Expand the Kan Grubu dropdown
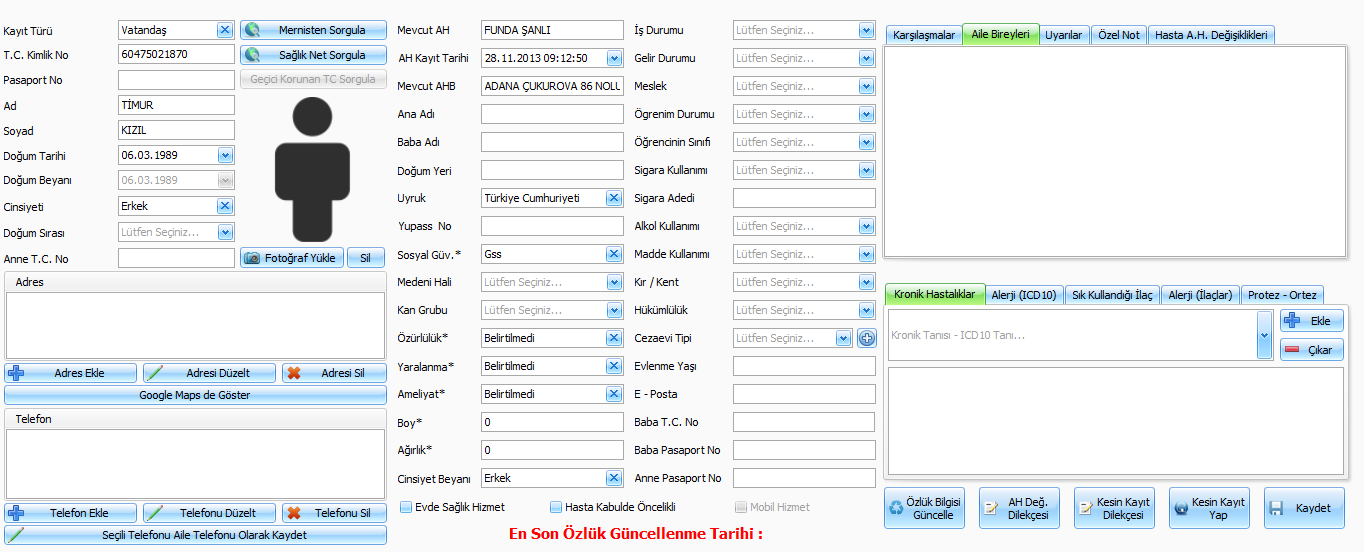 [x=613, y=310]
